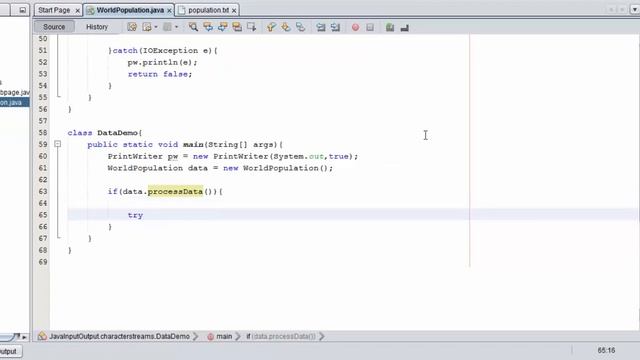Click the DataDemo class breadcrumb
Screen dimensions: 640x360
(x=119, y=336)
